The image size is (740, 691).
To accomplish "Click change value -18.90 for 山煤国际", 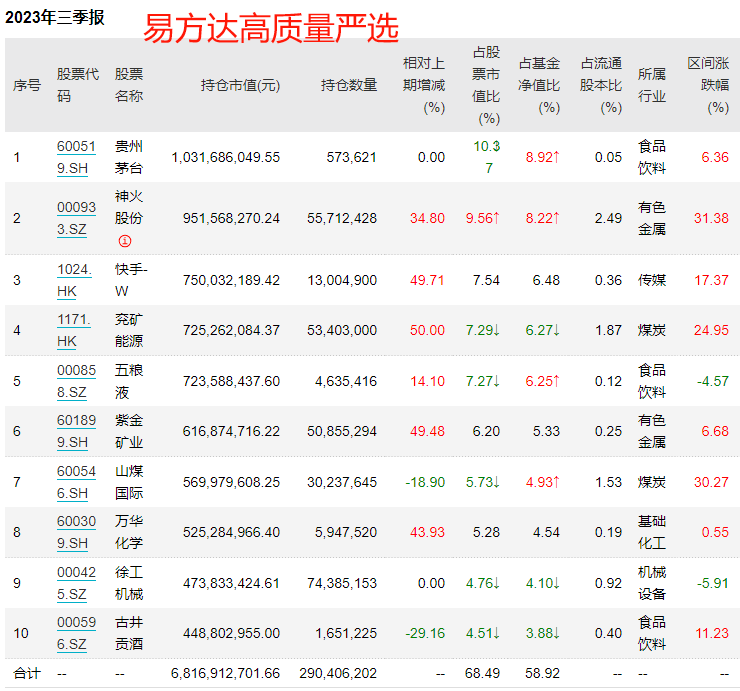I will (425, 482).
